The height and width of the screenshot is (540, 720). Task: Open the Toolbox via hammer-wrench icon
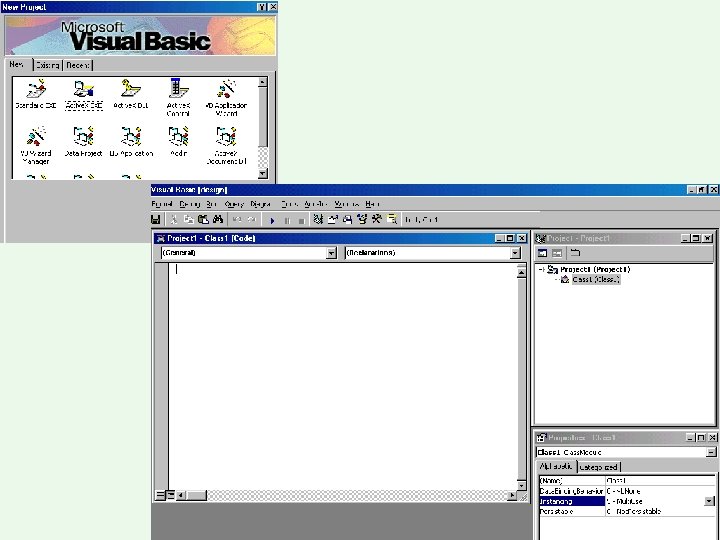point(377,219)
